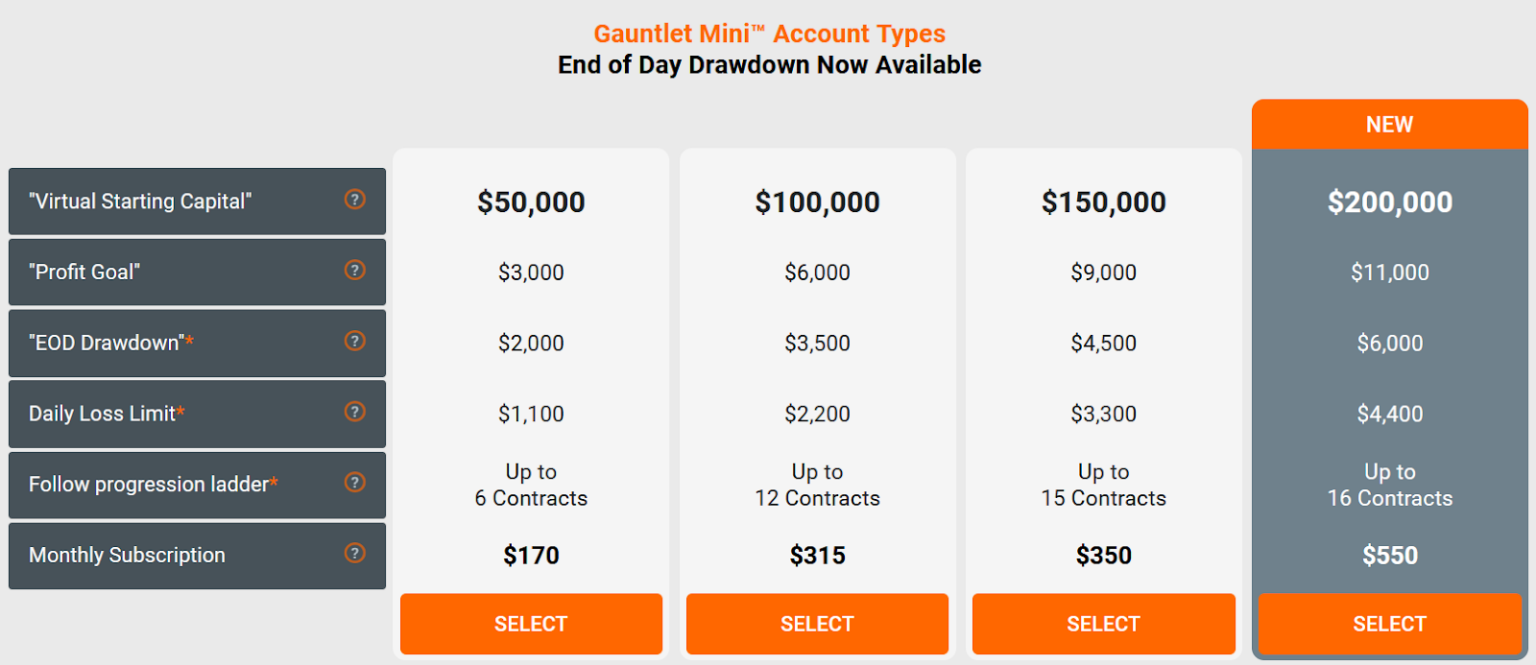
Task: Click the Daily Loss Limit row label
Action: point(107,413)
